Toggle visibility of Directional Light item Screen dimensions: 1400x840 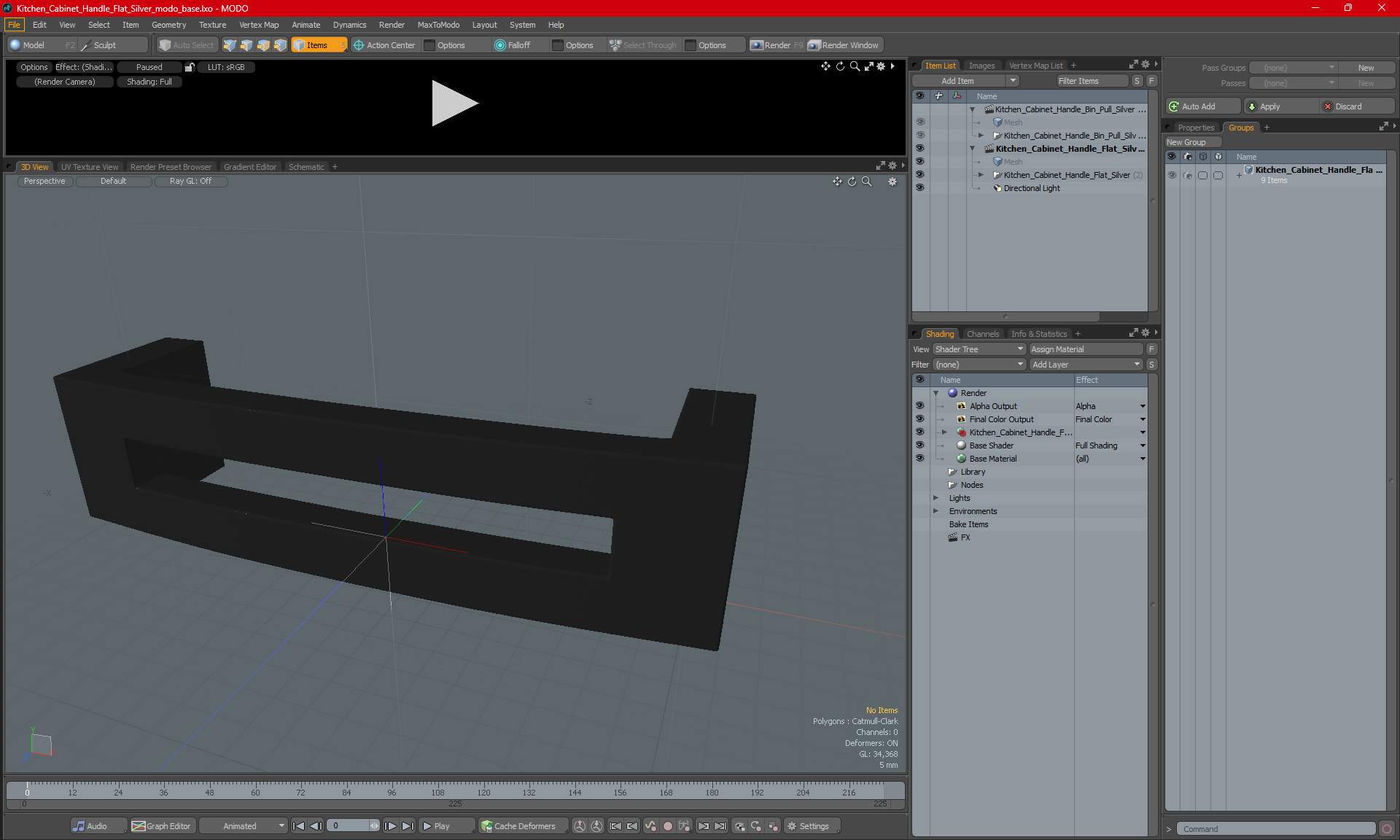(919, 188)
